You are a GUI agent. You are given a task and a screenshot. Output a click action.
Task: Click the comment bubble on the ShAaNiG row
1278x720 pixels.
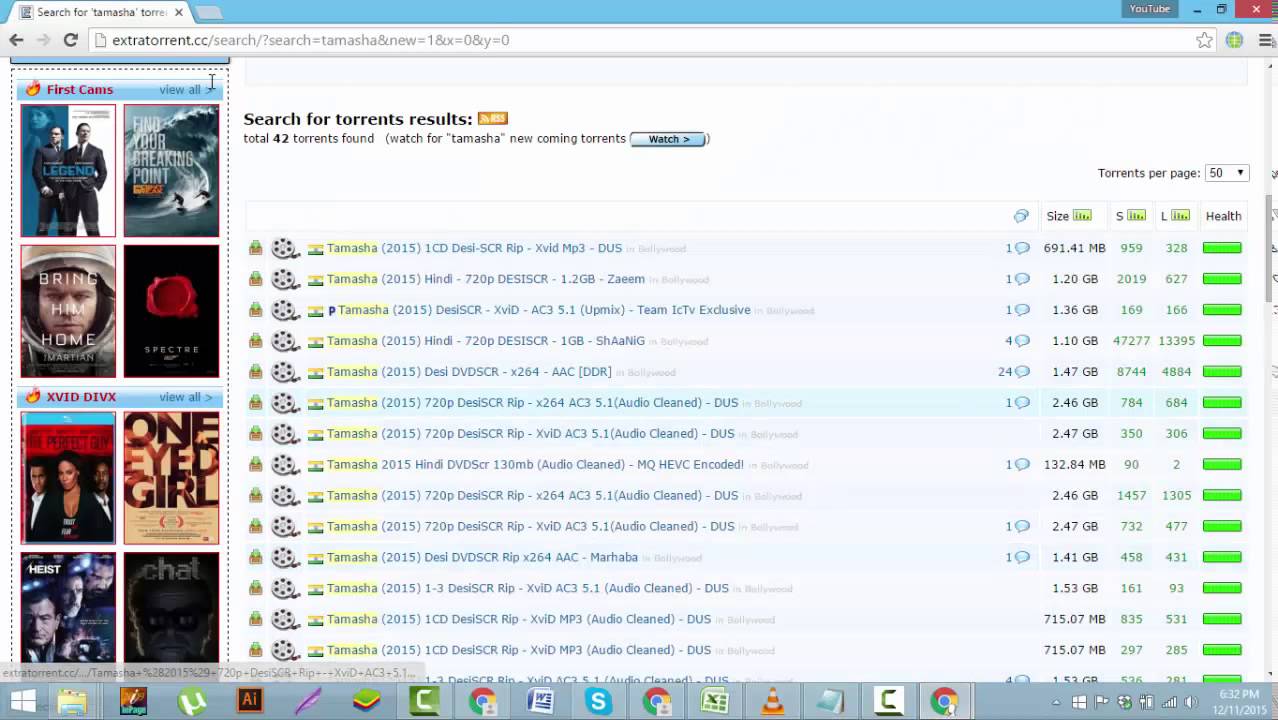[x=1022, y=341]
